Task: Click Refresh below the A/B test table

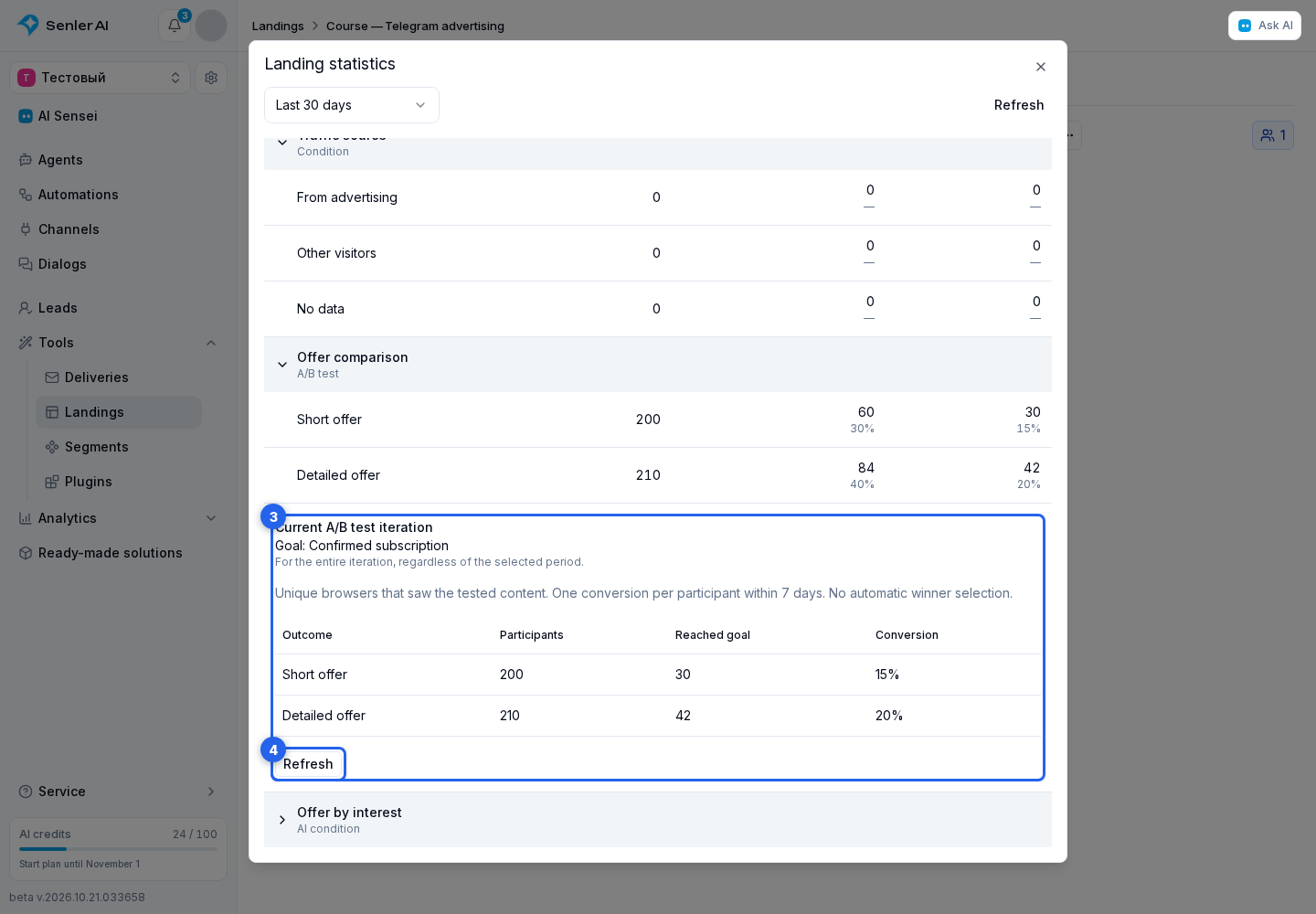Action: point(308,764)
